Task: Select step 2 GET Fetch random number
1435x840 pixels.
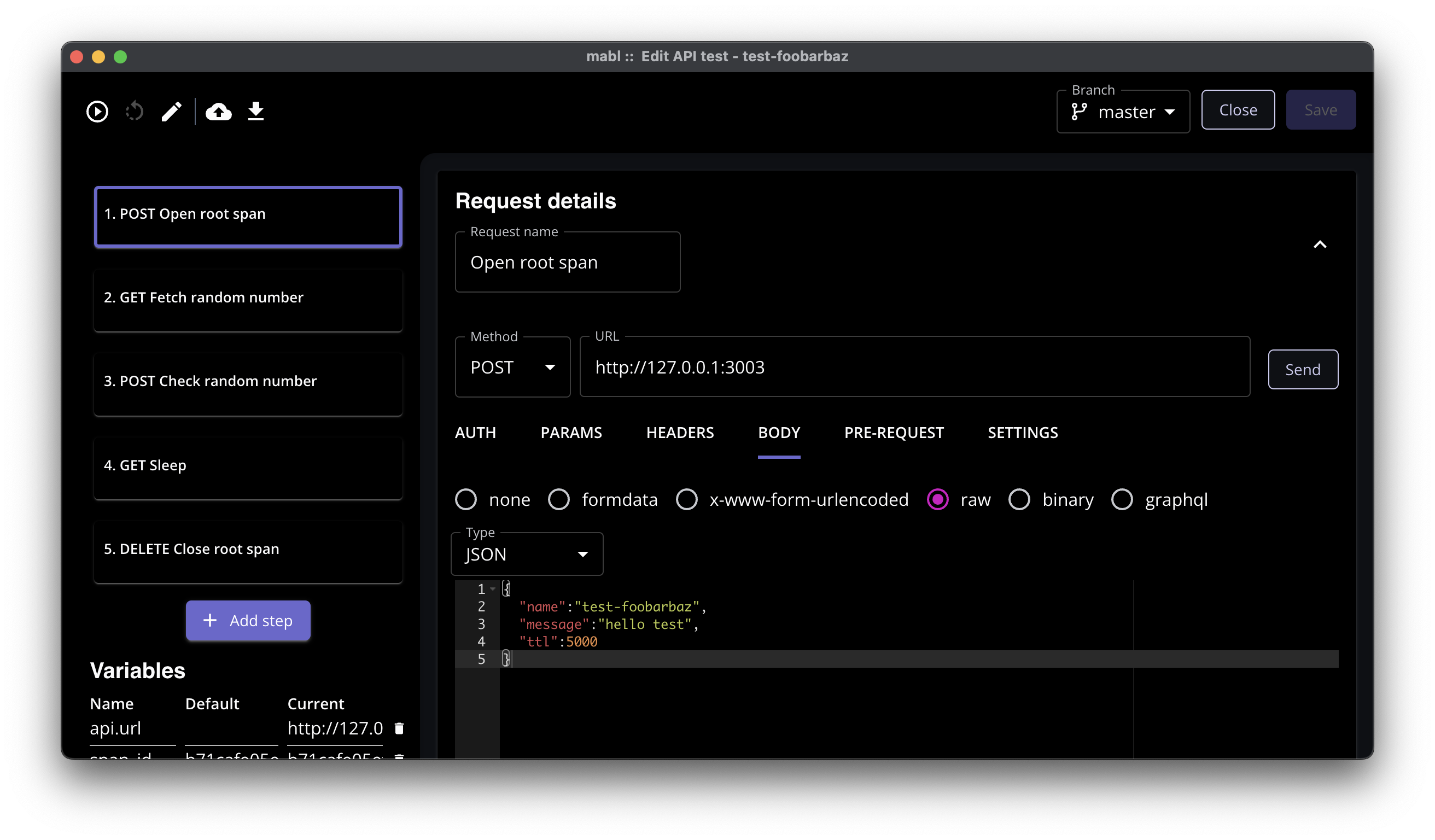Action: tap(248, 300)
